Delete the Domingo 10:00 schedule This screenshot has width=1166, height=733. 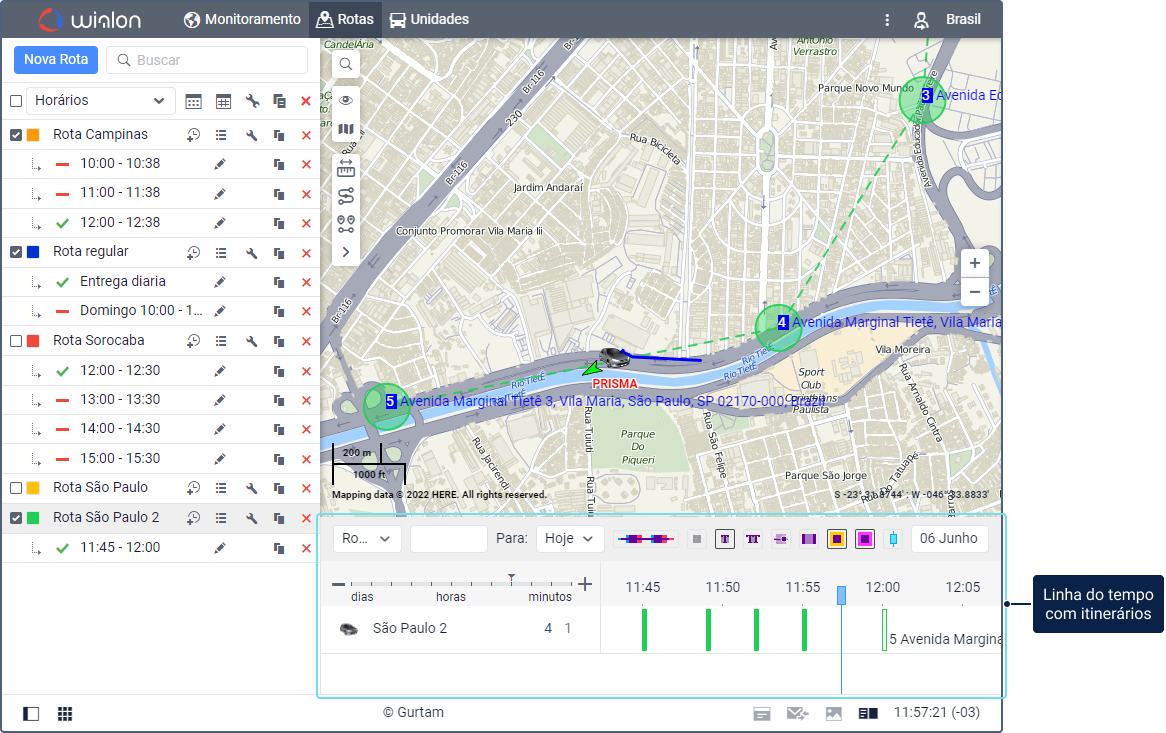[306, 311]
